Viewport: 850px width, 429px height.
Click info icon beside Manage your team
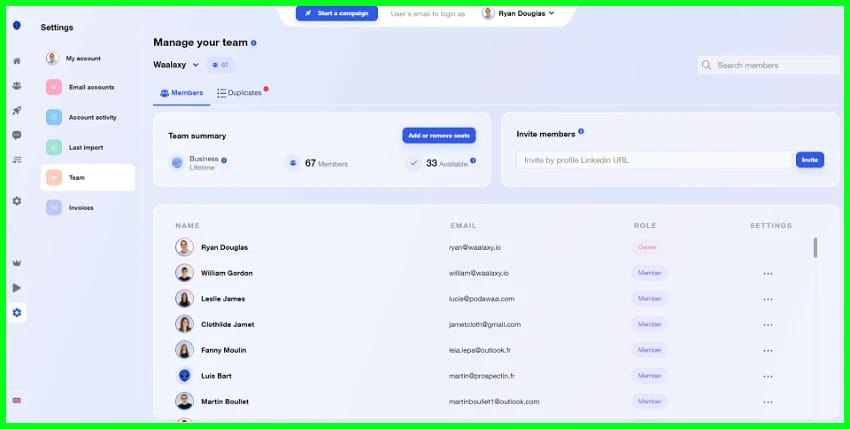(254, 43)
